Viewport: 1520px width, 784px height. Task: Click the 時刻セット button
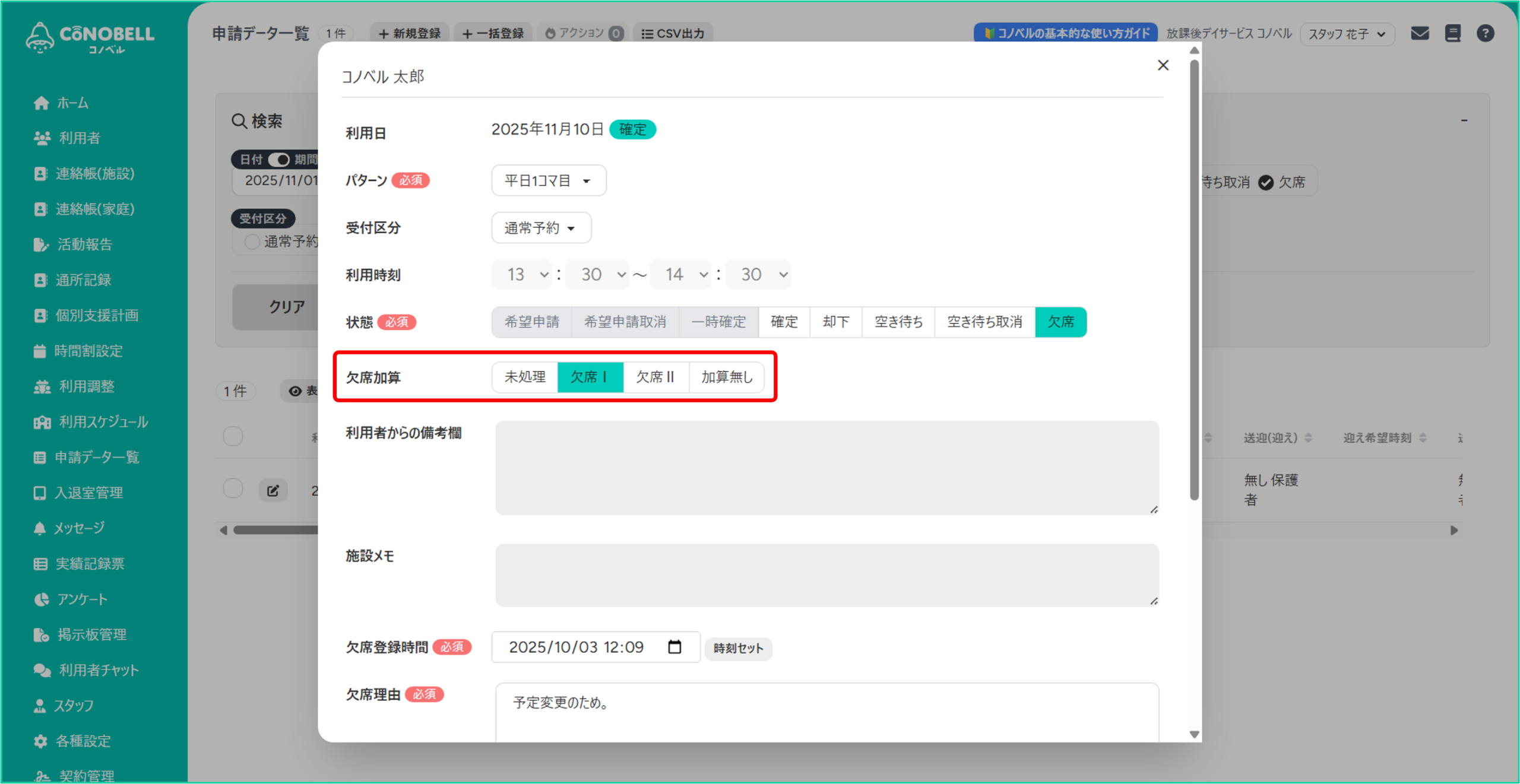[x=737, y=648]
